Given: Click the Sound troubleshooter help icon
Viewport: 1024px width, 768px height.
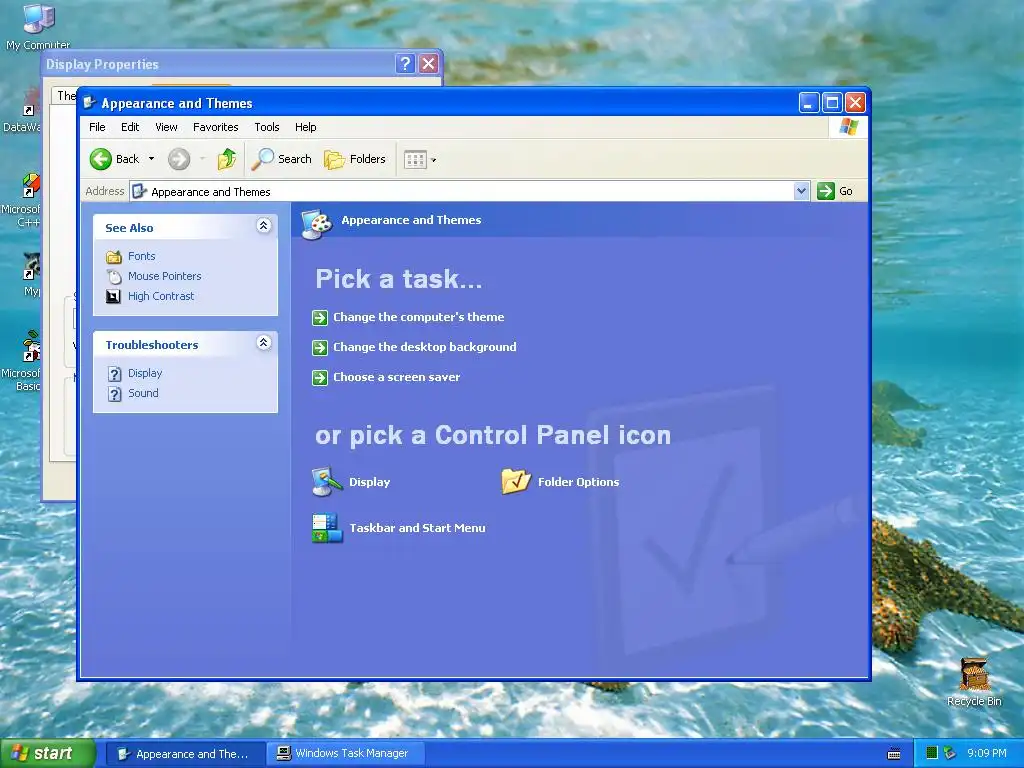Looking at the screenshot, I should pyautogui.click(x=114, y=394).
